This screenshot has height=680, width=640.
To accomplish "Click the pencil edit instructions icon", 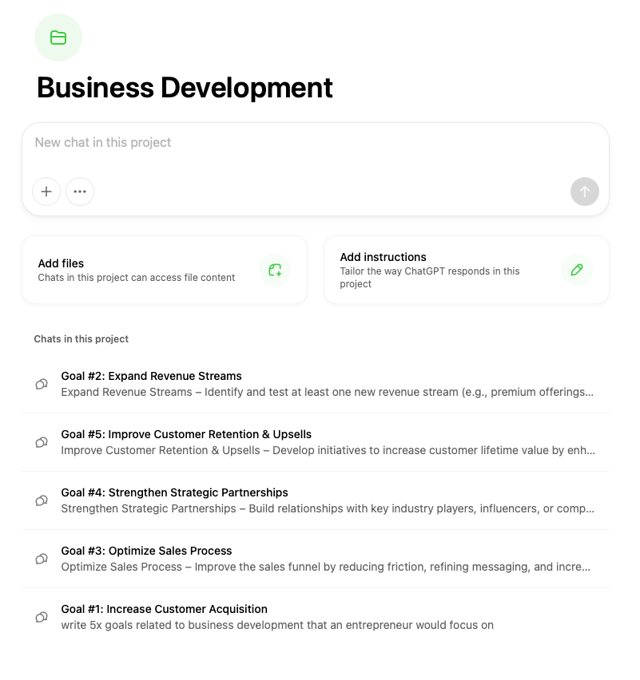I will [577, 270].
